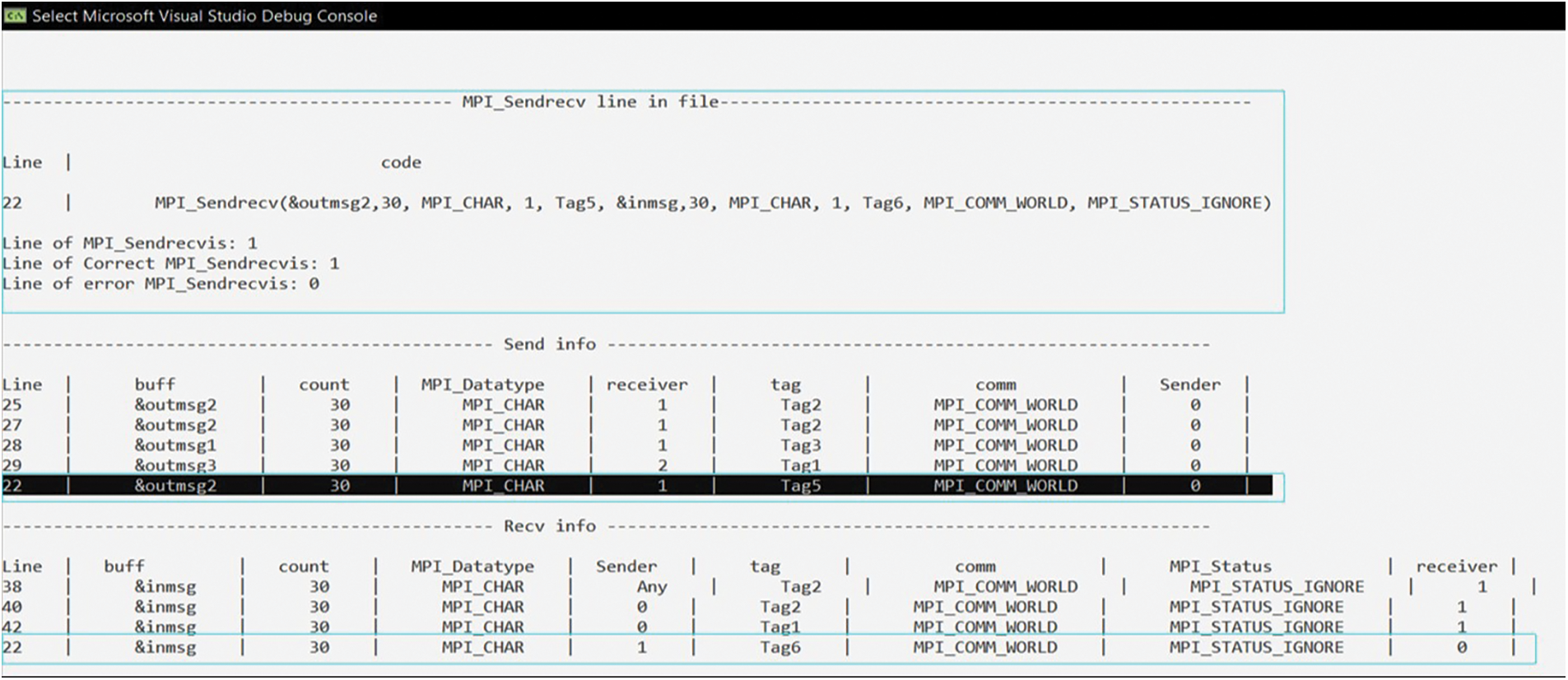Click the &outmsg3 buffer entry
Screen dimensions: 1568x680
(x=175, y=465)
